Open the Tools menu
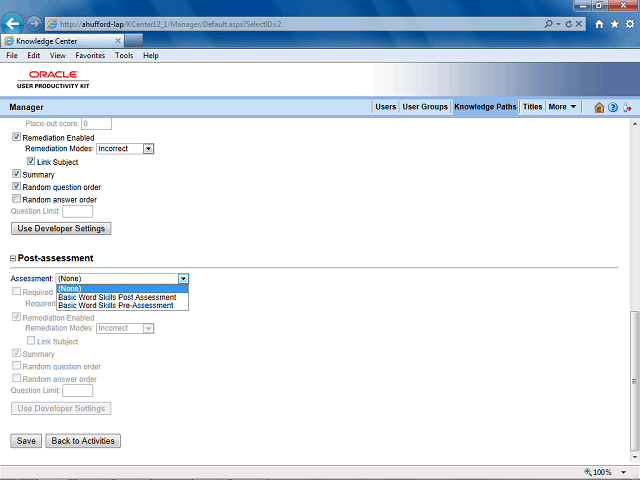 (x=124, y=56)
